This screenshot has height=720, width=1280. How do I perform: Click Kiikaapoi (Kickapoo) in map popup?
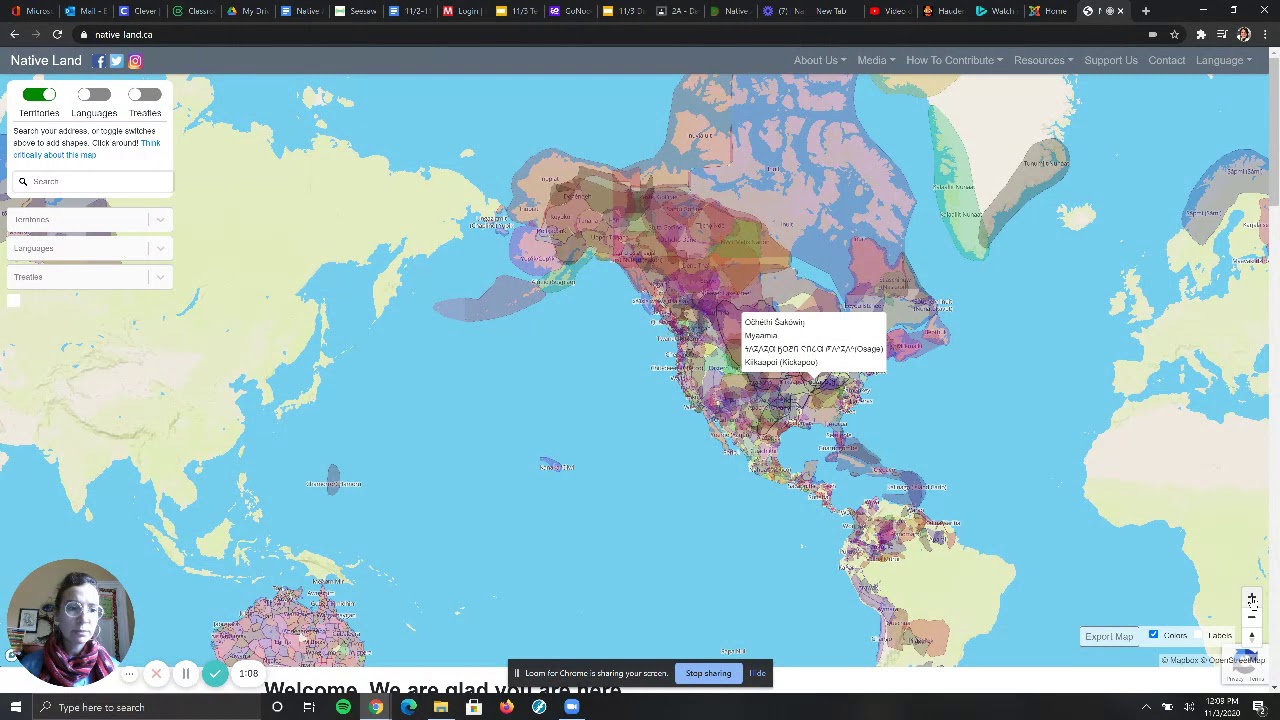pos(781,362)
